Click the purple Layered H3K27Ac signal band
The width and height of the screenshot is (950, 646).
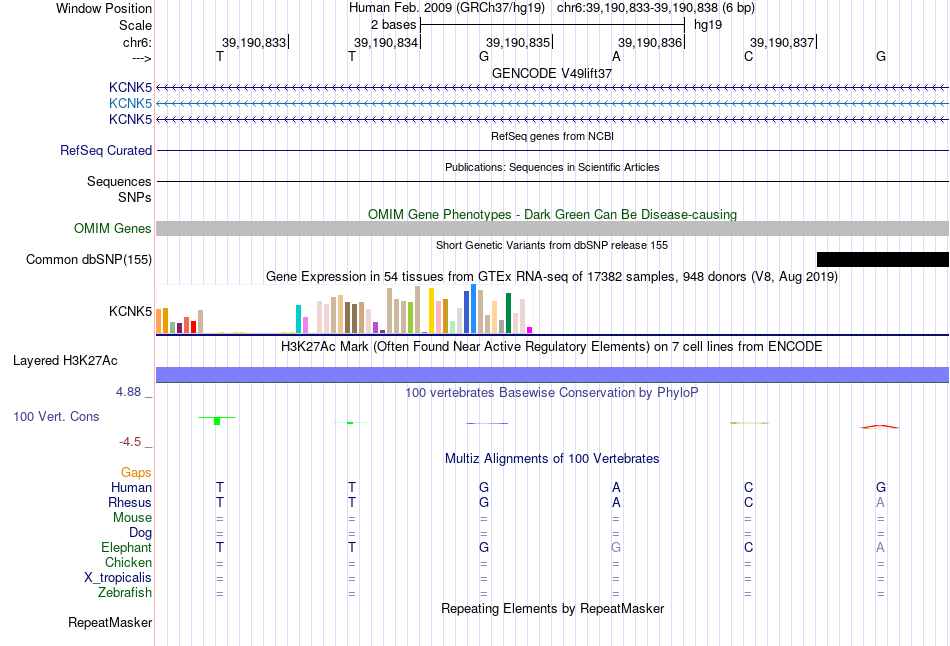552,375
